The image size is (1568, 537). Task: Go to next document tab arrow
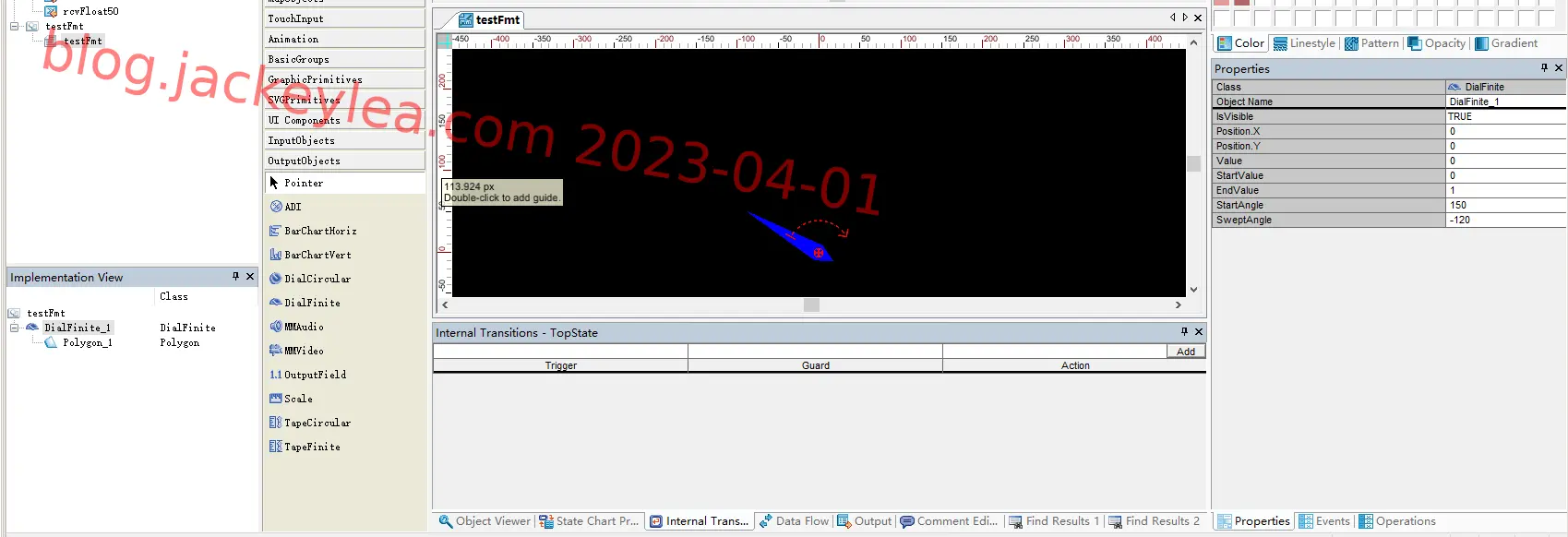click(1185, 18)
